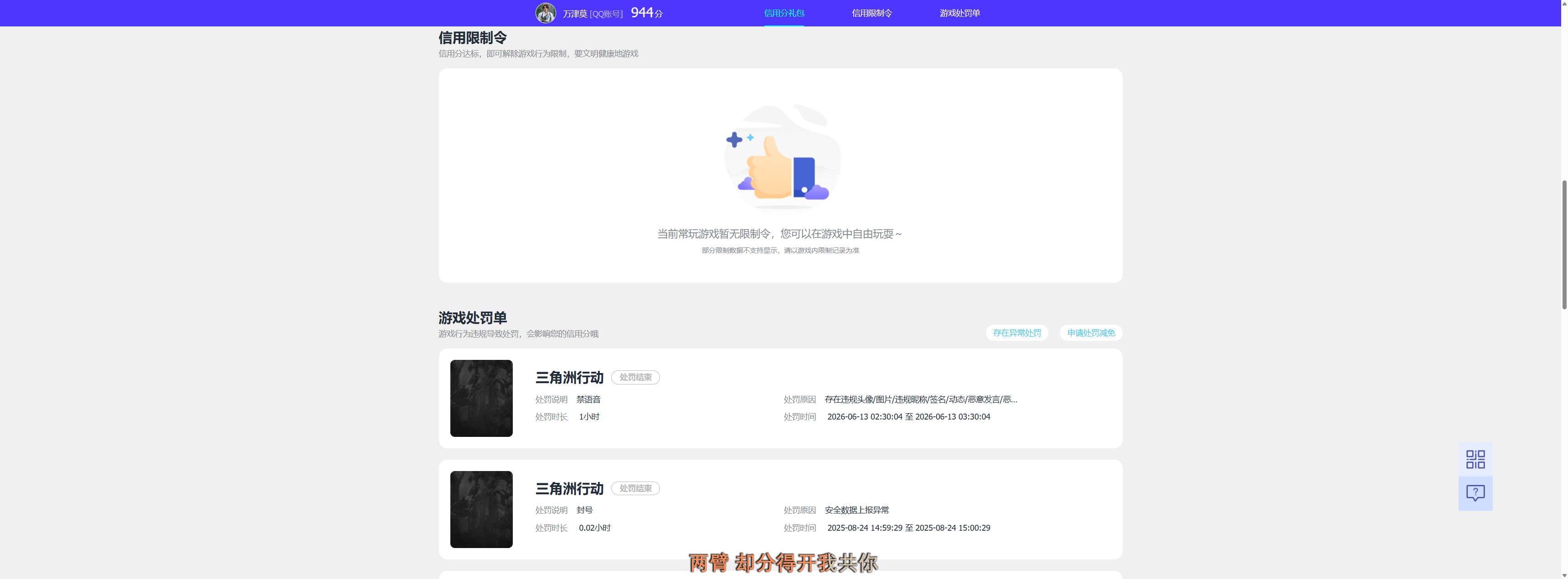Click the username 万津莫
1568x579 pixels.
pos(575,13)
